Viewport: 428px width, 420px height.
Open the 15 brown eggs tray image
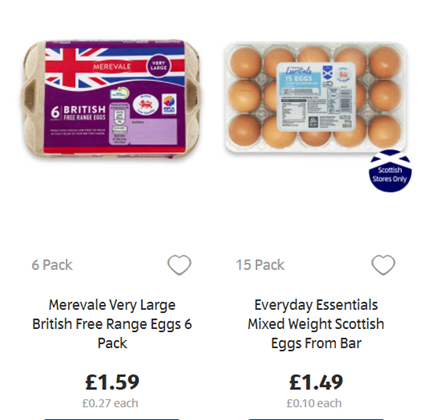pyautogui.click(x=315, y=98)
